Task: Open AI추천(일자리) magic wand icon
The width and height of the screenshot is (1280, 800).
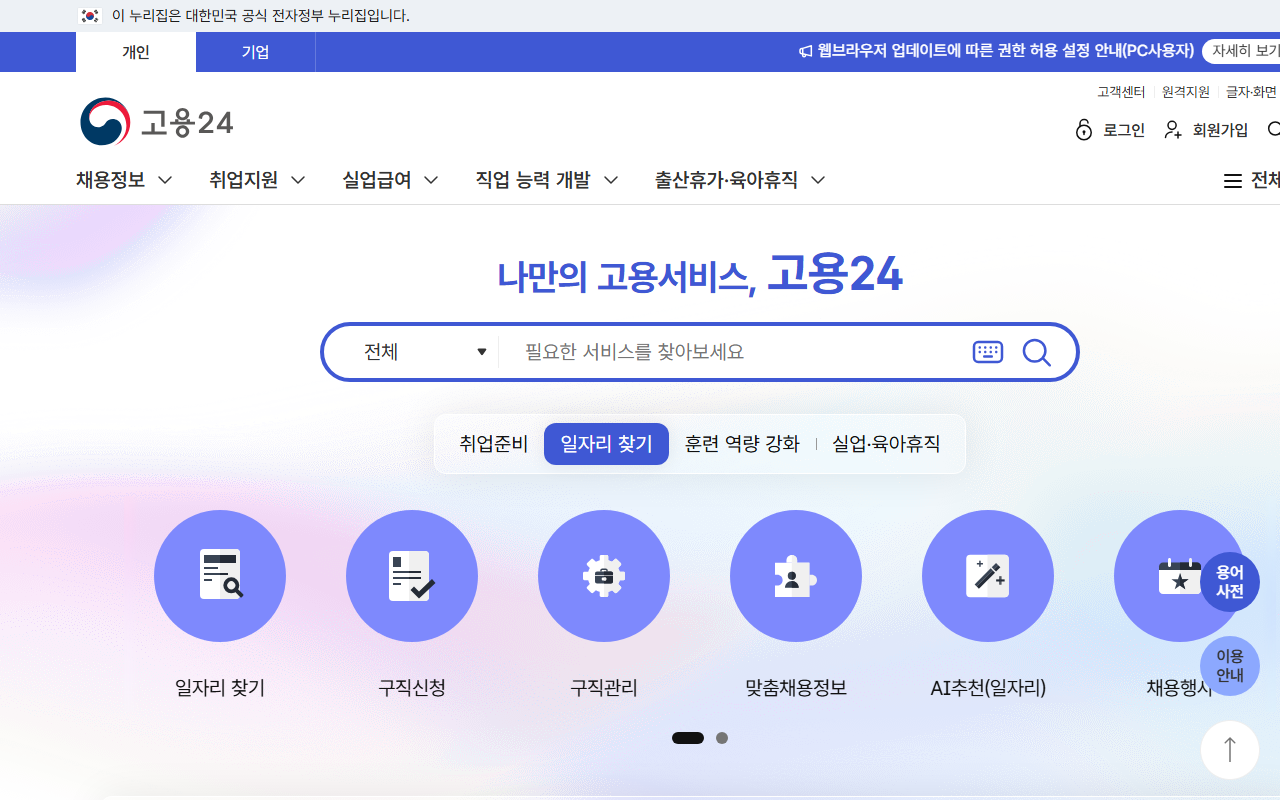Action: coord(988,576)
